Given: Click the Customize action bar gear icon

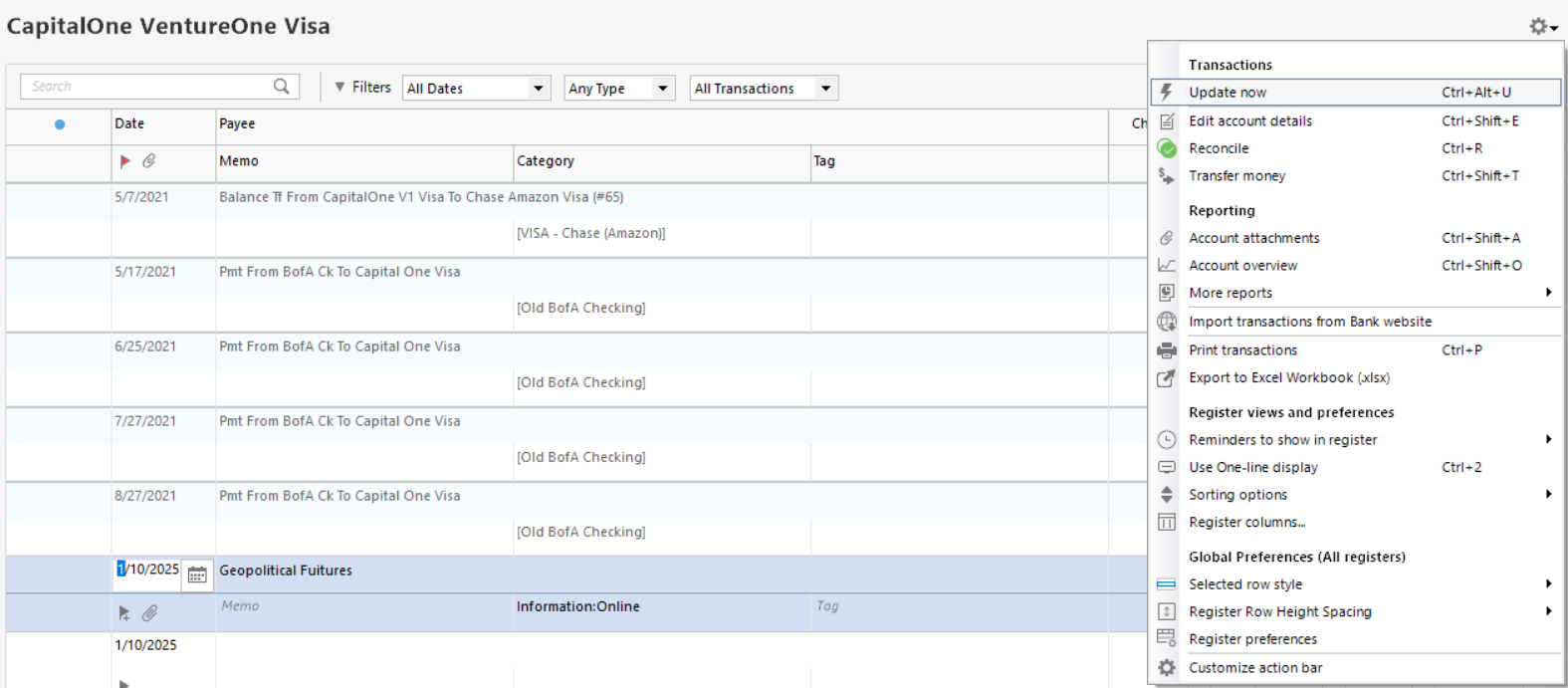Looking at the screenshot, I should point(1167,668).
